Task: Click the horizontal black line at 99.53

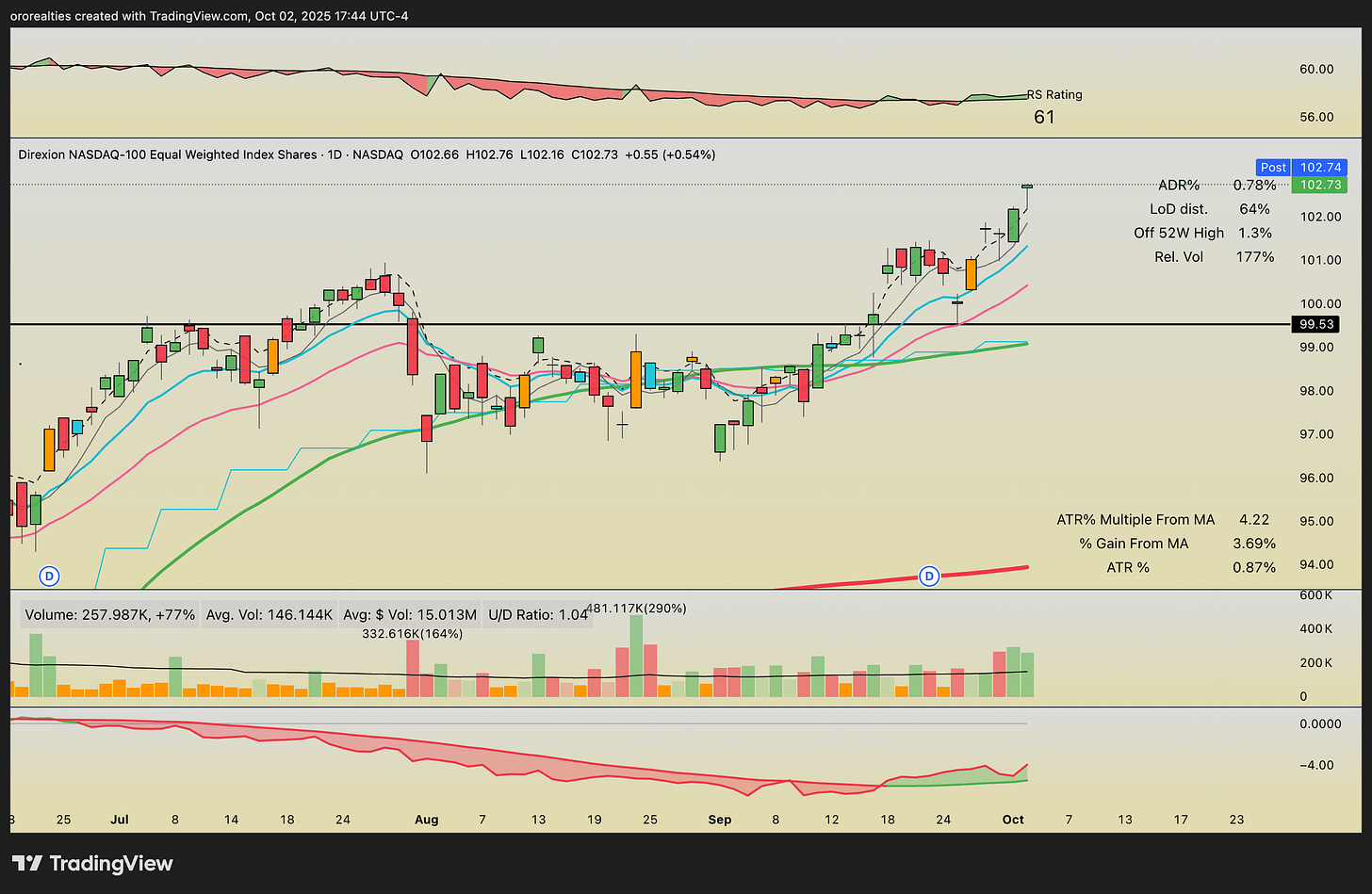Action: click(x=650, y=324)
